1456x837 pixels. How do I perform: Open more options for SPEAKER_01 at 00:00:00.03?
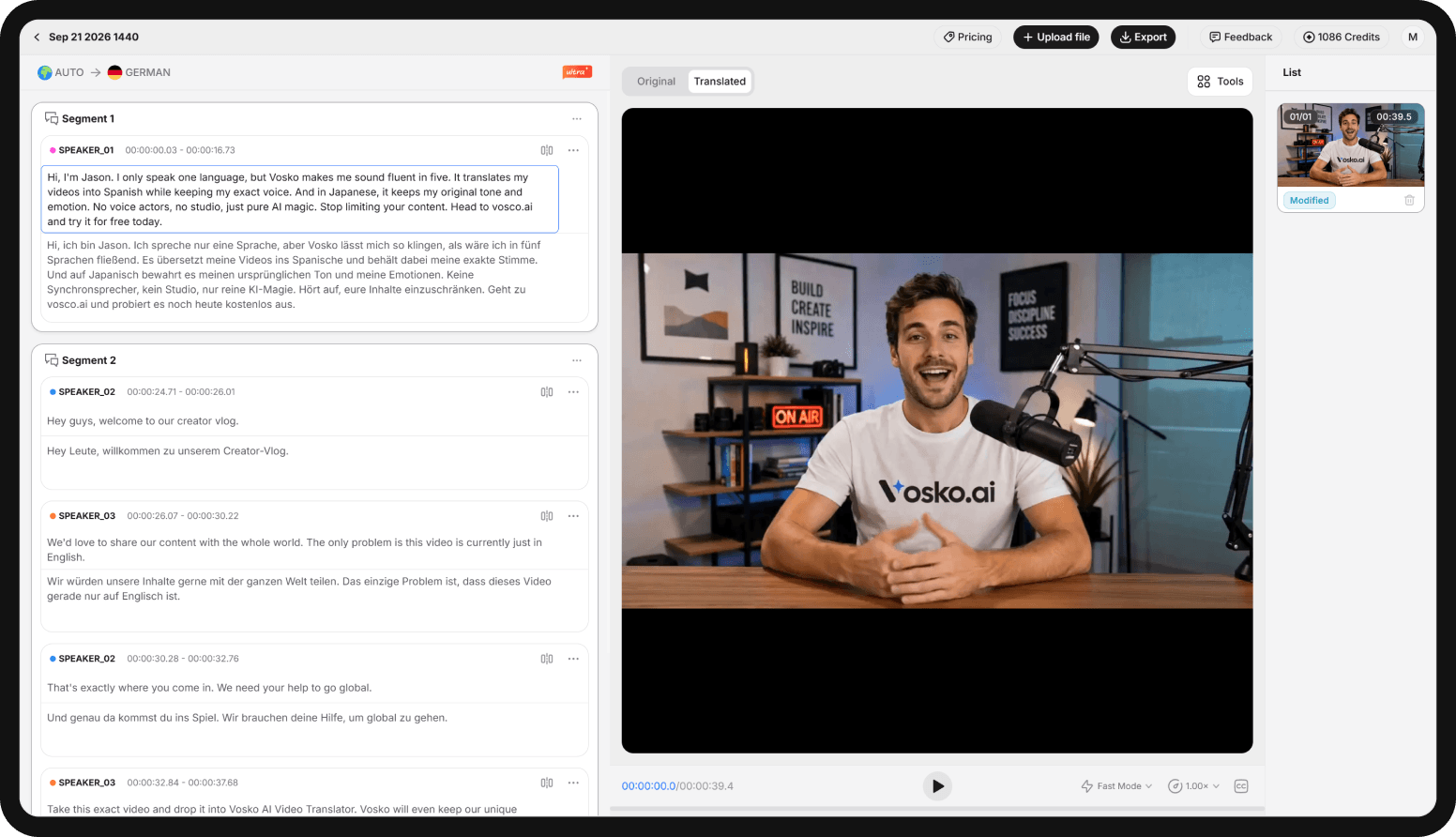tap(573, 150)
